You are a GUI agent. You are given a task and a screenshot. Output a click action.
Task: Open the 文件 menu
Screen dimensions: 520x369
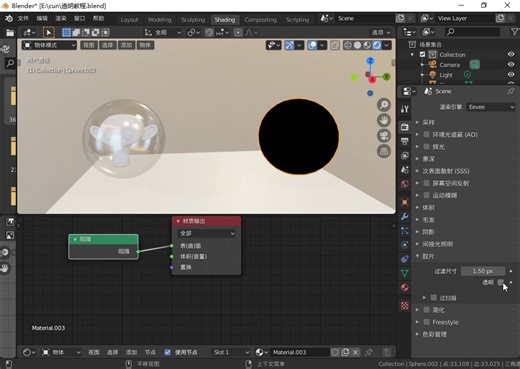click(x=23, y=18)
